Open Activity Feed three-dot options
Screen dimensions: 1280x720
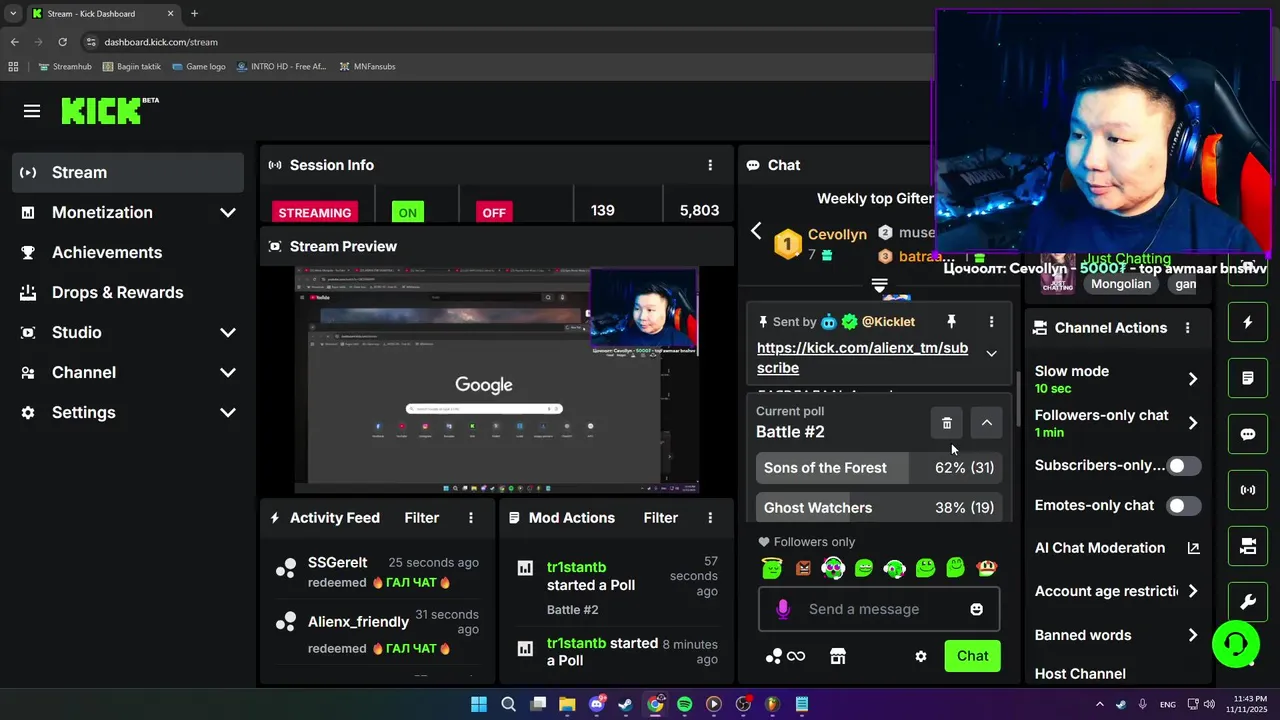point(471,518)
